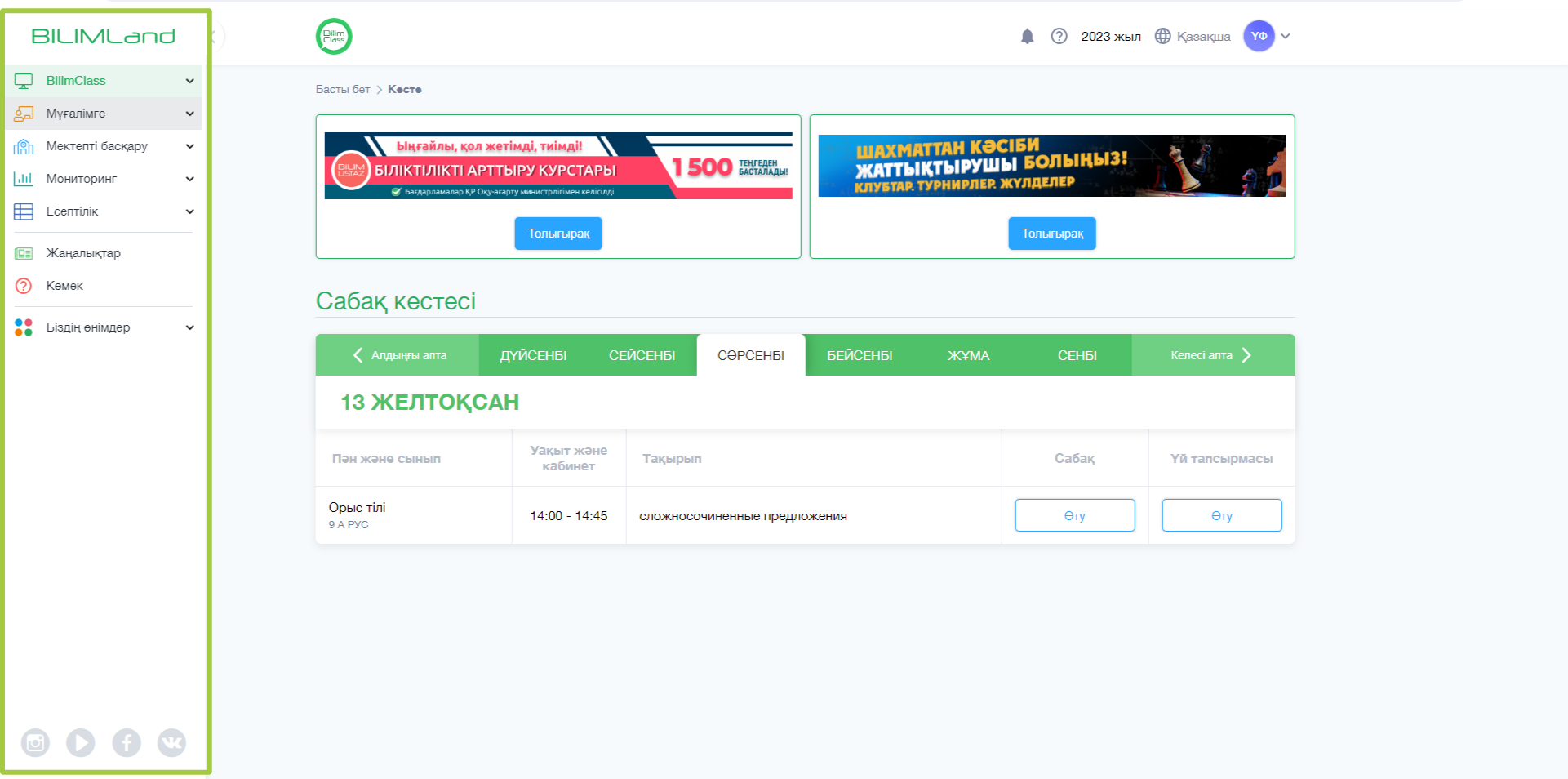
Task: Click Өту in the Үй тапсырмасы column
Action: click(x=1222, y=515)
